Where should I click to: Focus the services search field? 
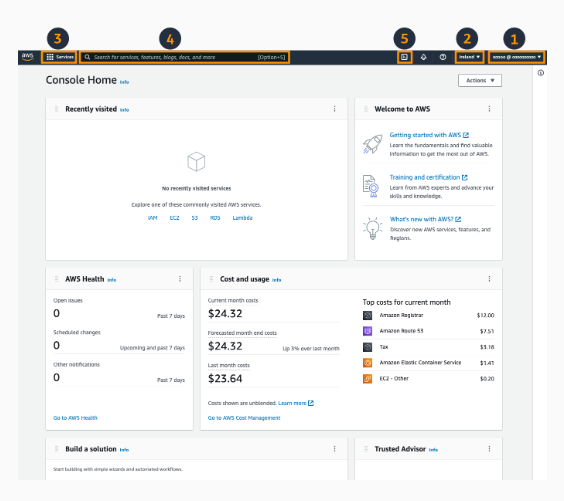[x=184, y=57]
